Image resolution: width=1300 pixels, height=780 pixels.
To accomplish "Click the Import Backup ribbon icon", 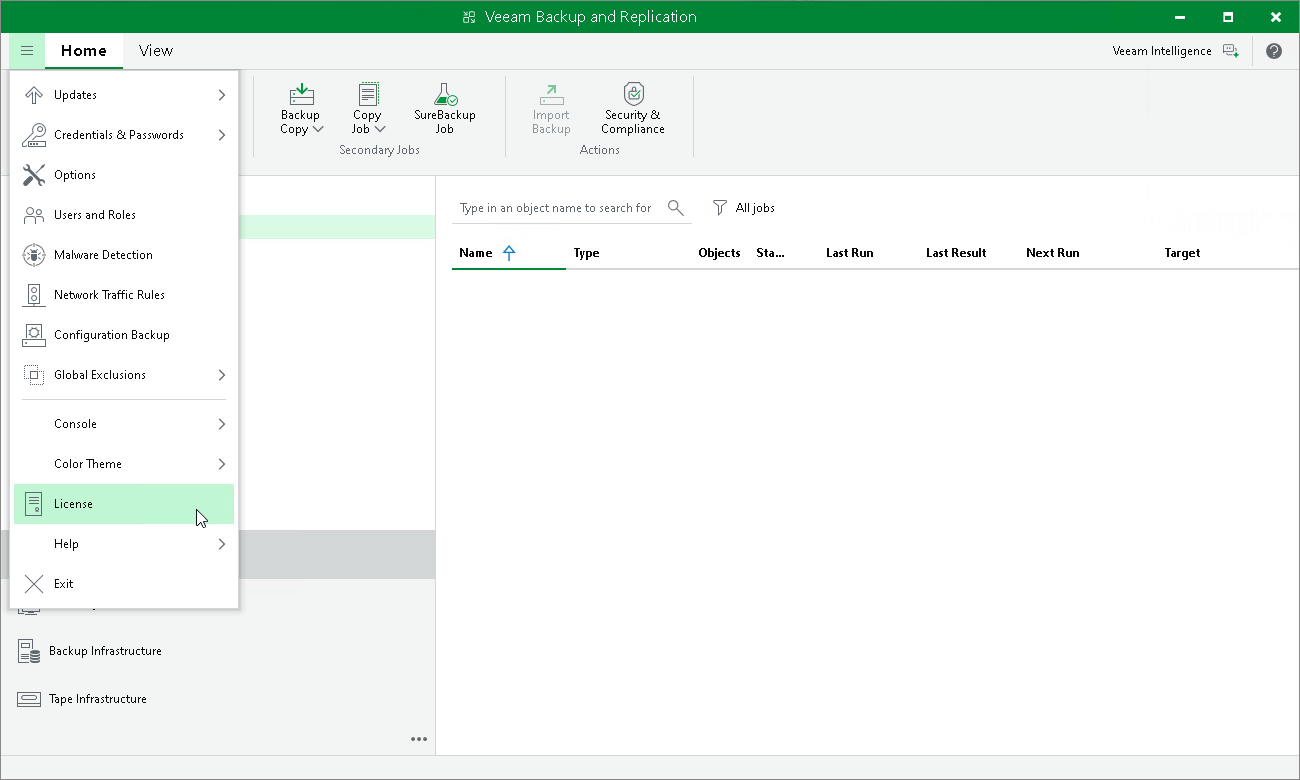I will pos(551,95).
